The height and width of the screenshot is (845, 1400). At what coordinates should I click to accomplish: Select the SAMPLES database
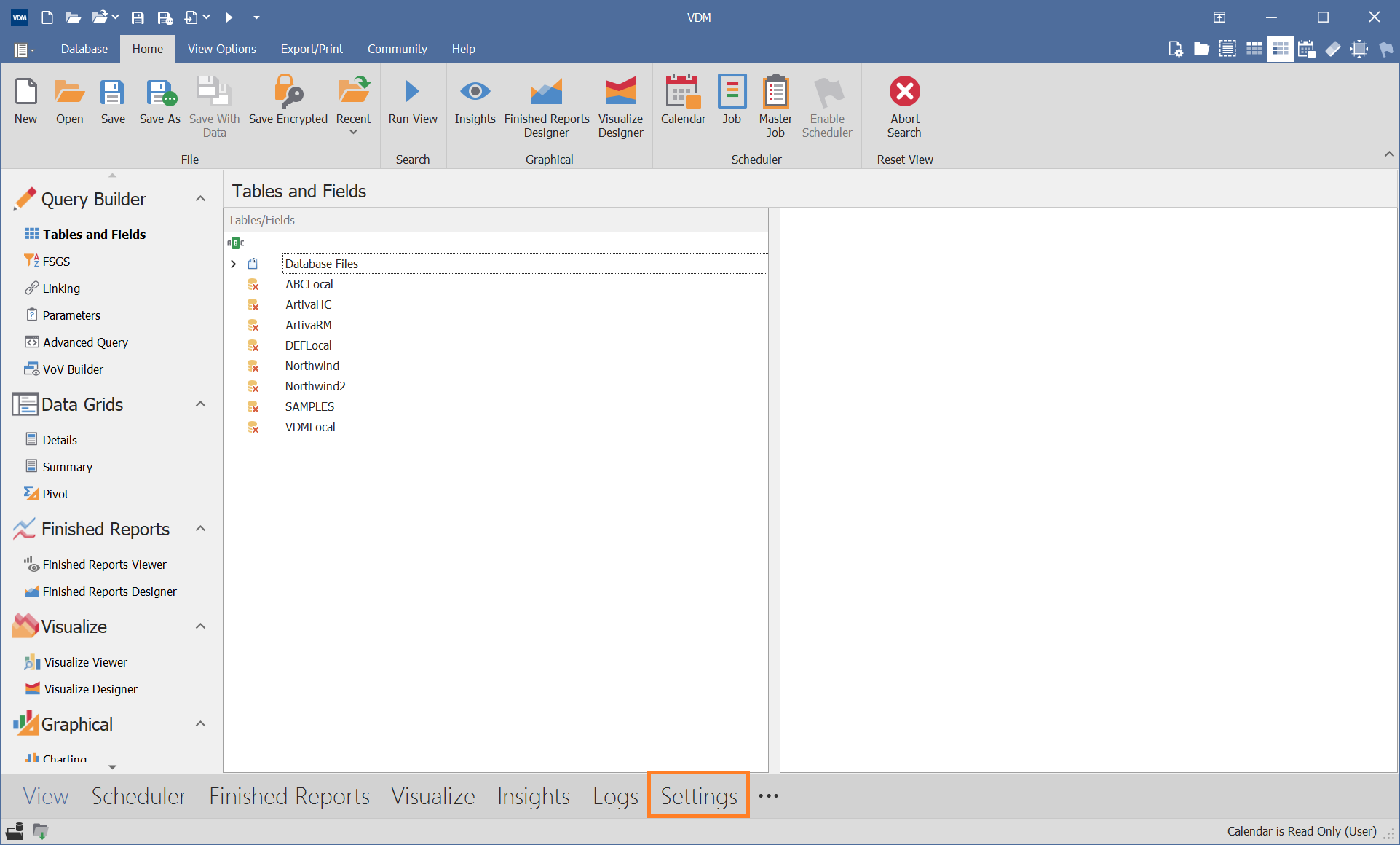point(309,406)
